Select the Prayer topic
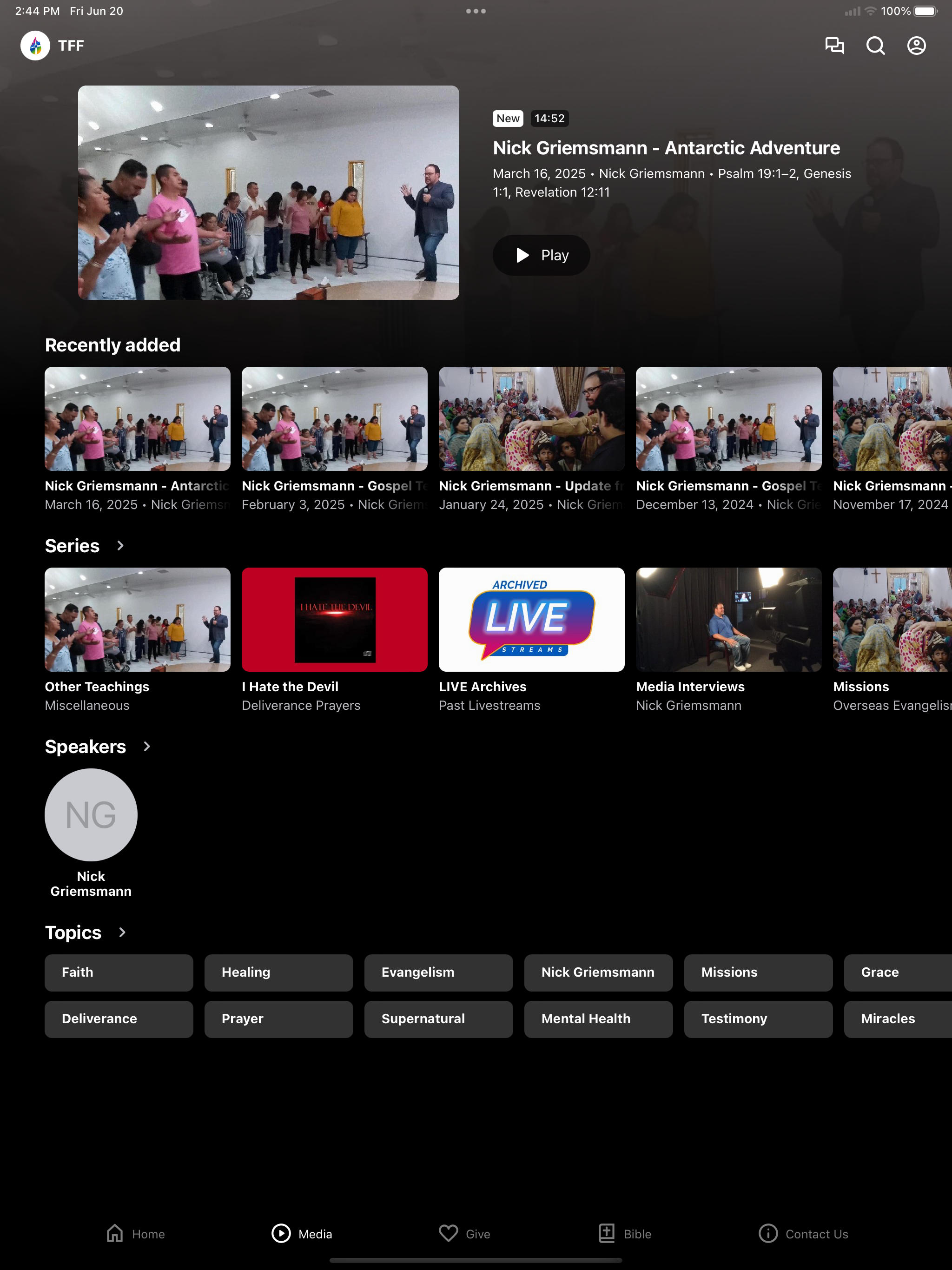The image size is (952, 1270). pos(278,1019)
